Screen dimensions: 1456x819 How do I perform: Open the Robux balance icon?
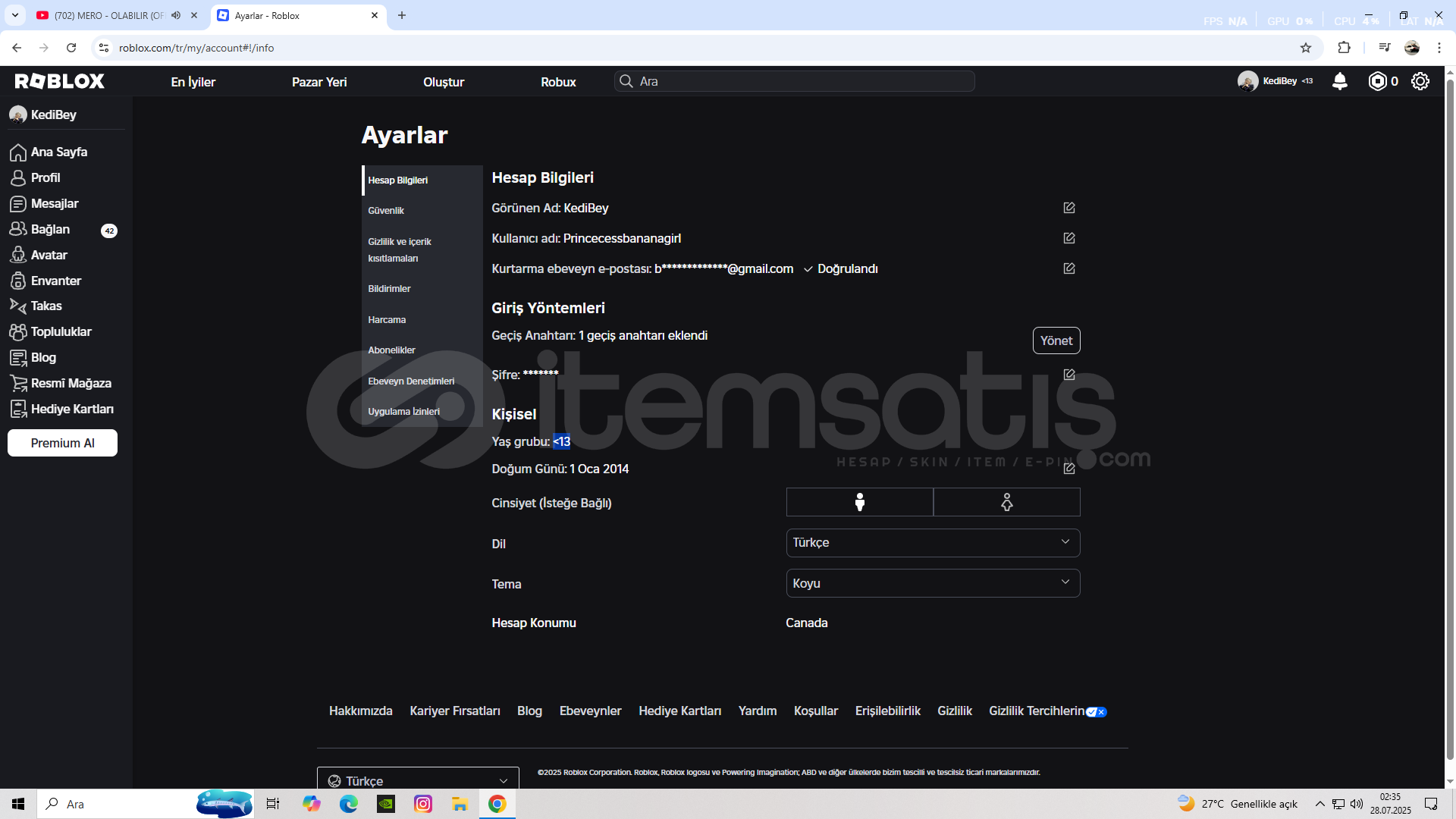1377,81
